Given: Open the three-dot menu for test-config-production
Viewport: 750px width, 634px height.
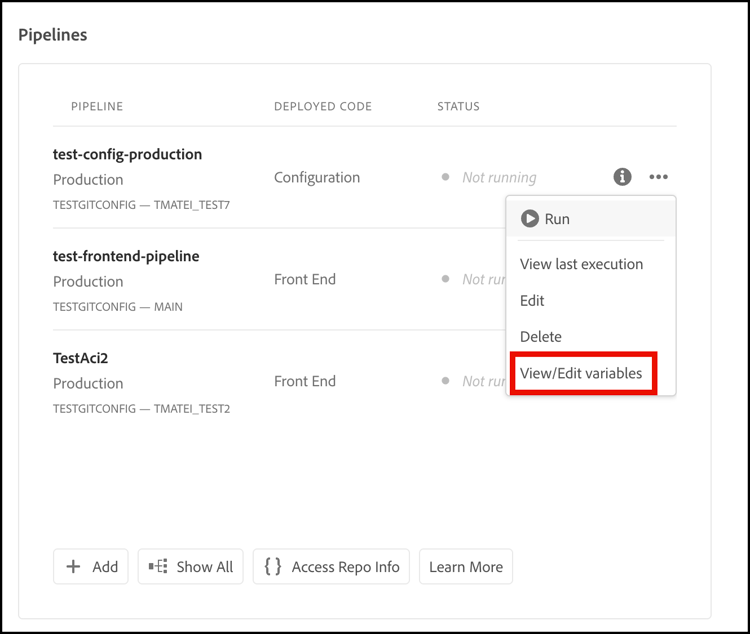Looking at the screenshot, I should coord(658,177).
